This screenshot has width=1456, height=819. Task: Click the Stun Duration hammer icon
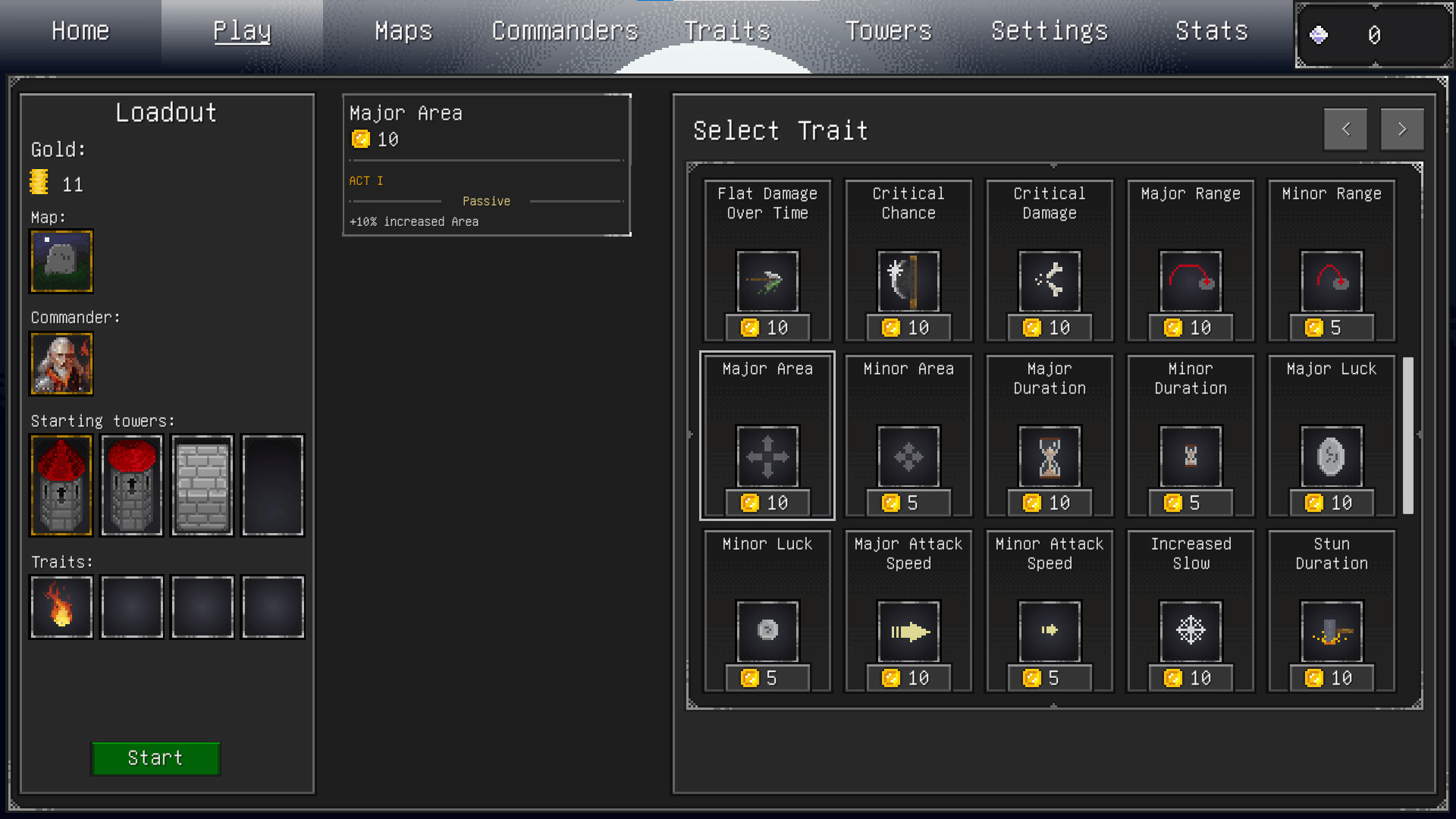pyautogui.click(x=1331, y=631)
